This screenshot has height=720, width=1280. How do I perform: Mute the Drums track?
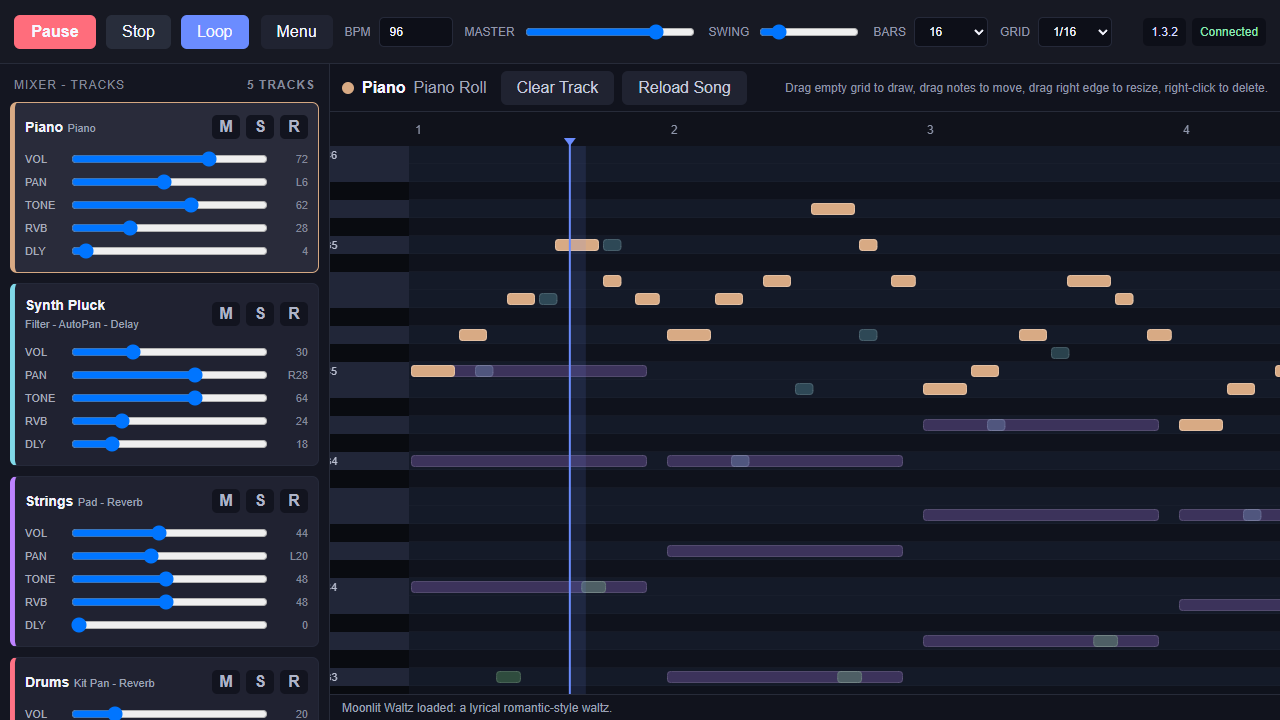[226, 681]
